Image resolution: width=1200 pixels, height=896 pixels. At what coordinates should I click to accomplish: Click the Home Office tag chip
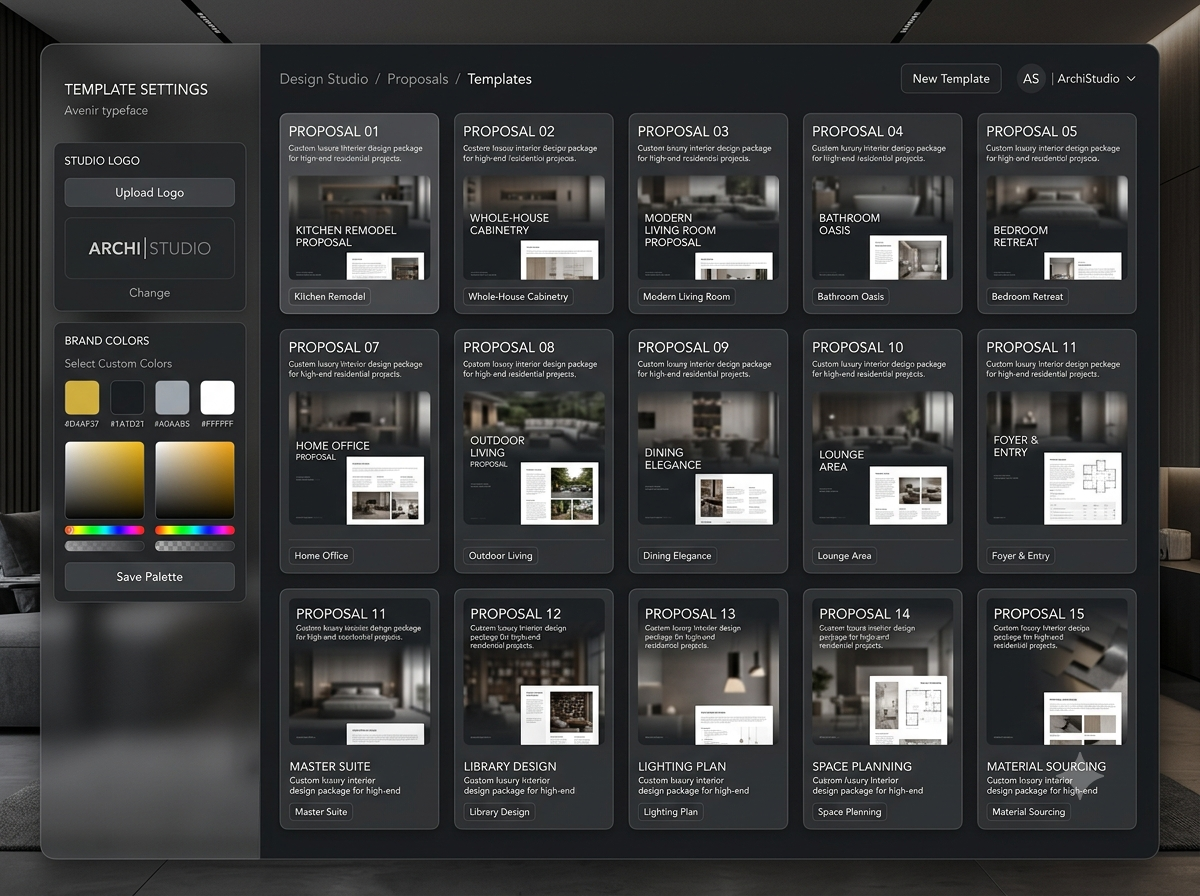click(x=321, y=556)
